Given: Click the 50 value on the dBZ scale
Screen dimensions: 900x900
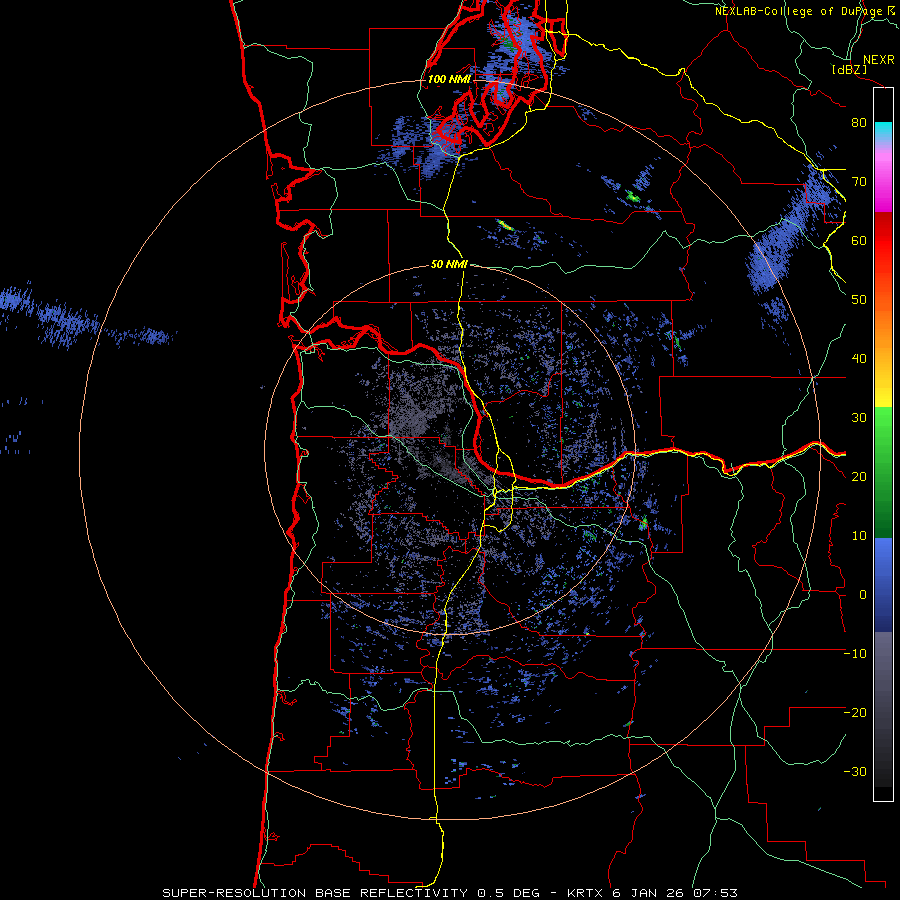Looking at the screenshot, I should 859,300.
